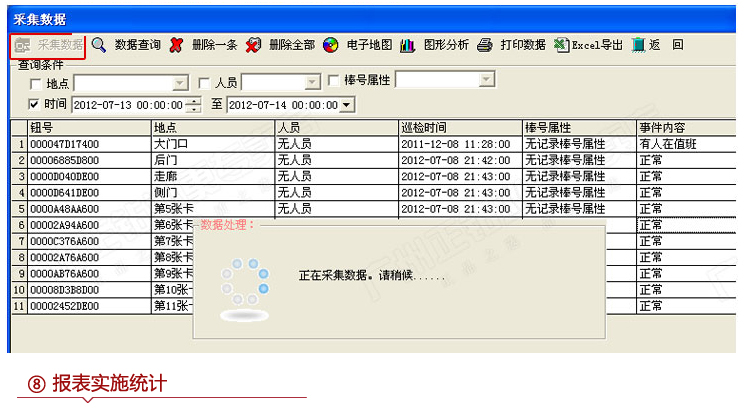Select cell 00002A76A600
Viewport: 750px width, 409px height.
point(89,257)
